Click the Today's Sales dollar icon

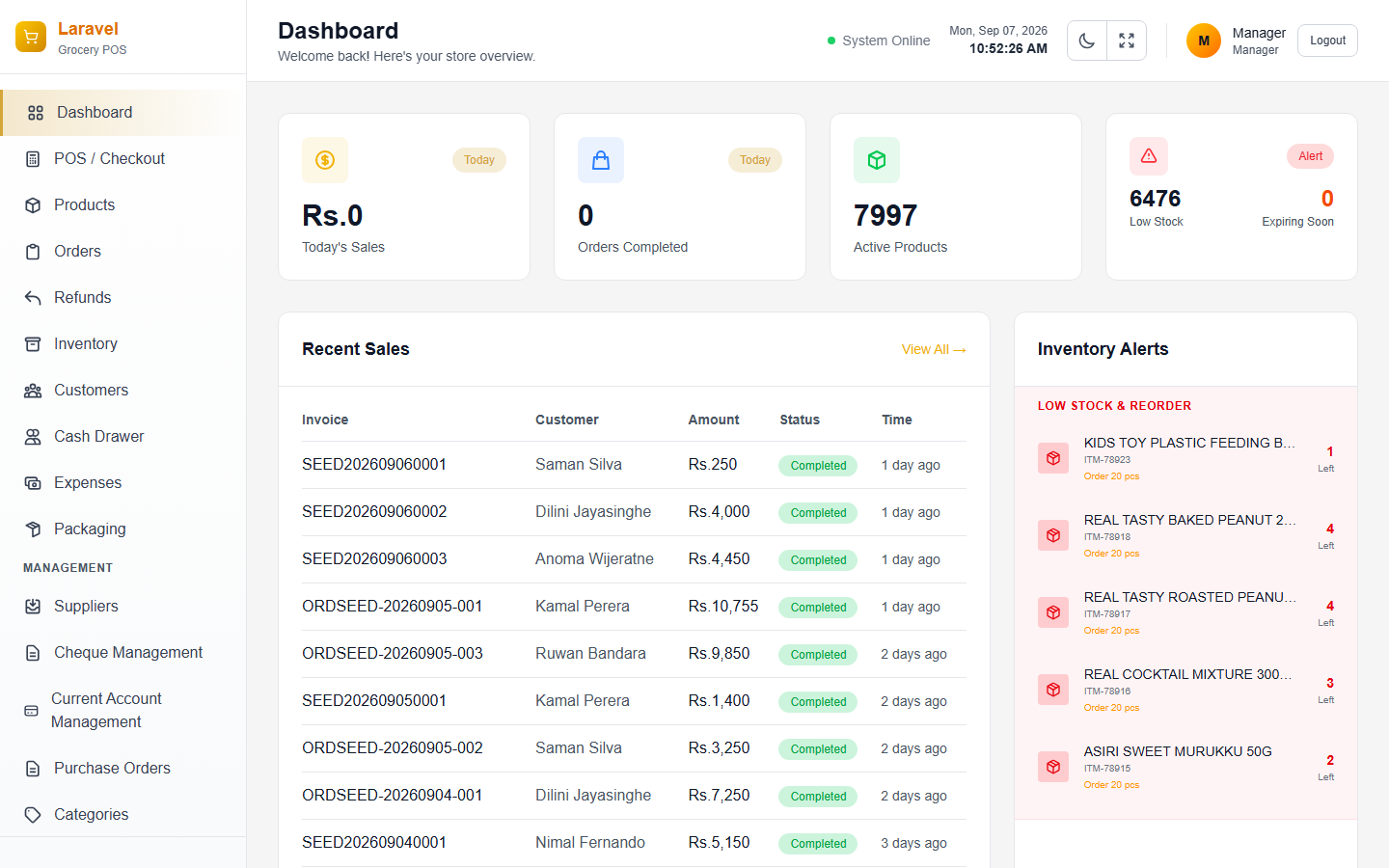(325, 160)
